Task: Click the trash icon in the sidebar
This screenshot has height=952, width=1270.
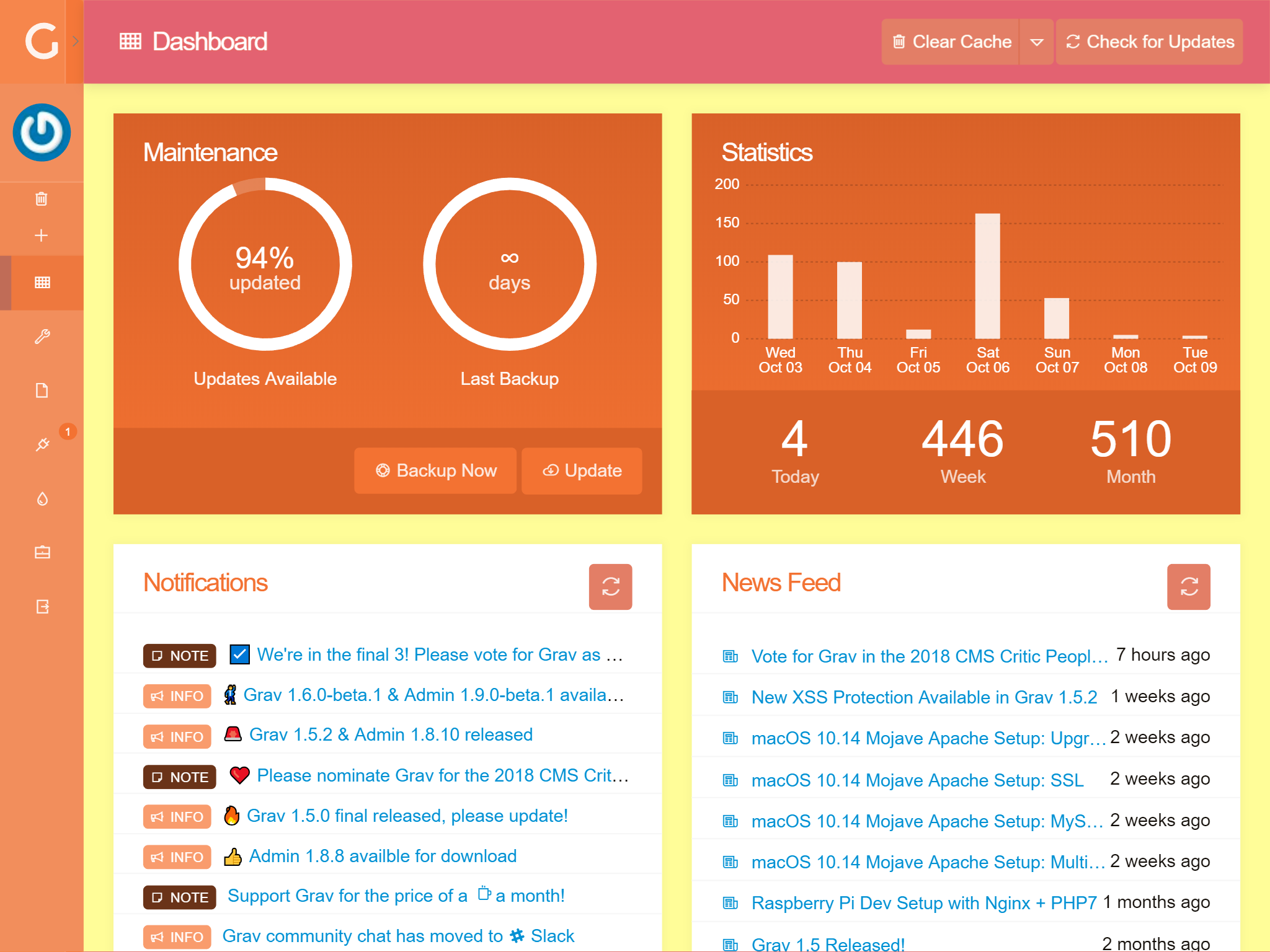Action: pos(42,199)
